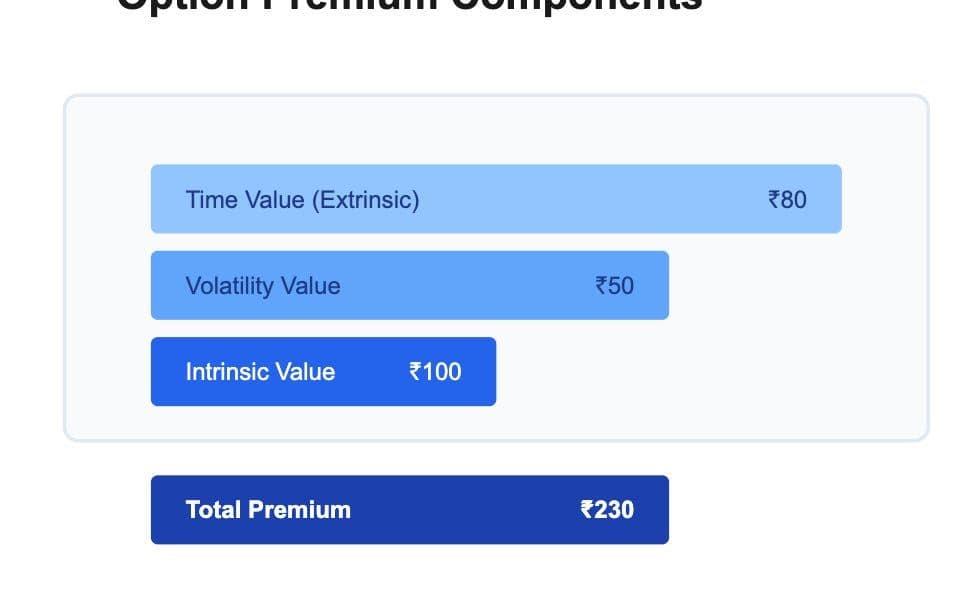Click empty panel space right of Volatility Value bar

tap(790, 286)
